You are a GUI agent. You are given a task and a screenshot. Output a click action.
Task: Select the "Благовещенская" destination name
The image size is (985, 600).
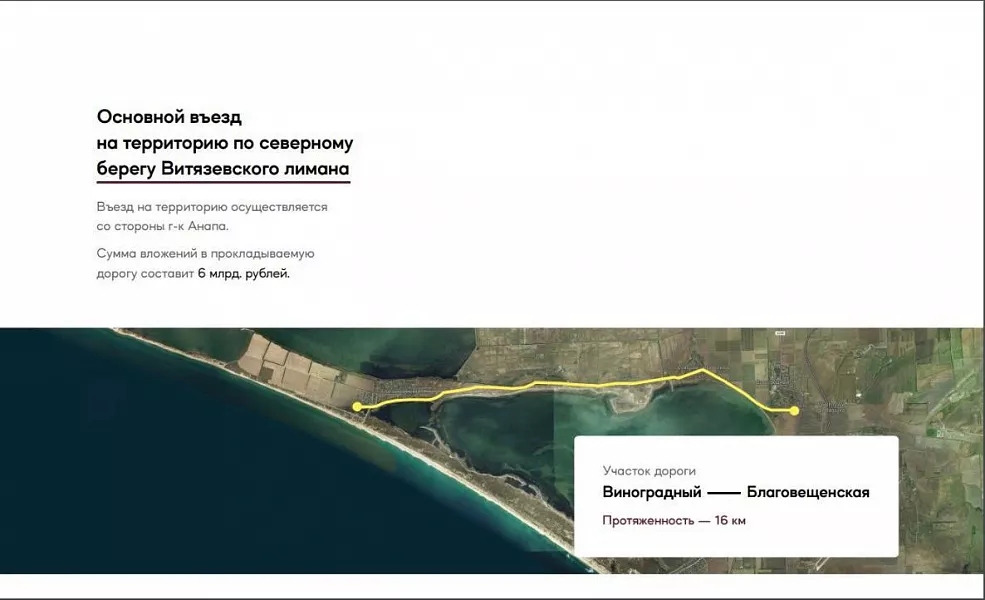[808, 492]
